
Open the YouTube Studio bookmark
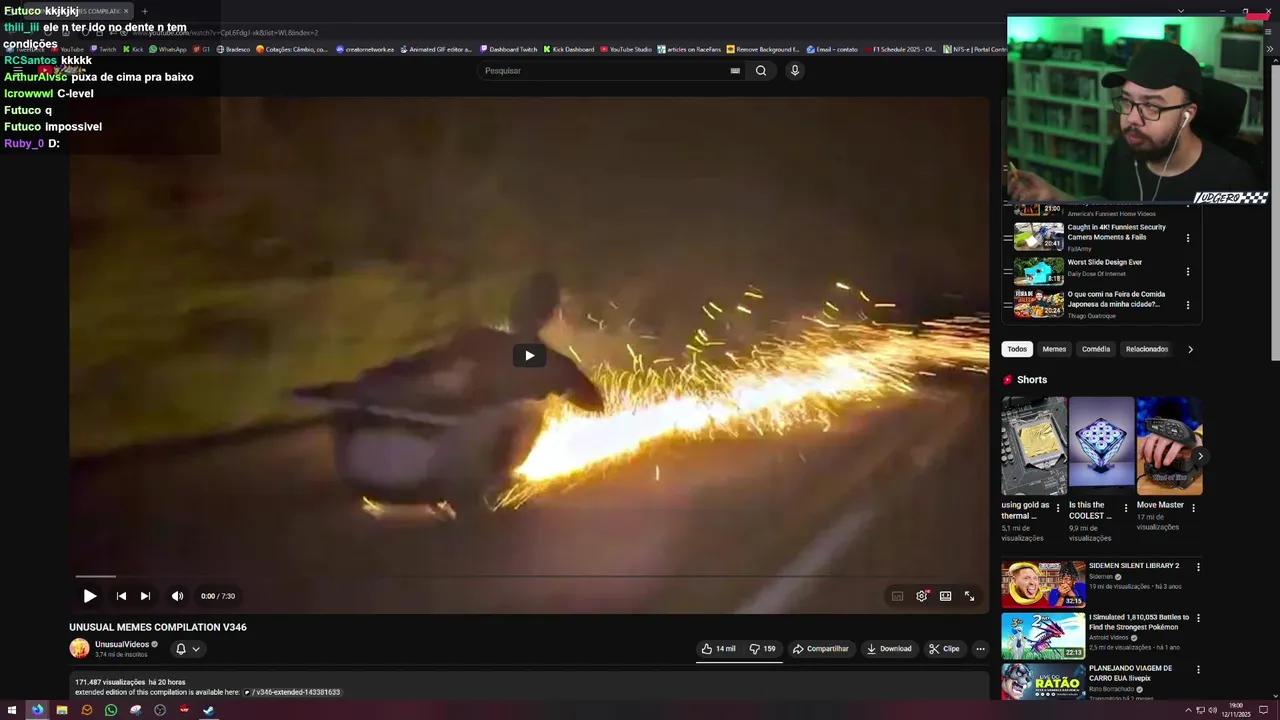[626, 49]
